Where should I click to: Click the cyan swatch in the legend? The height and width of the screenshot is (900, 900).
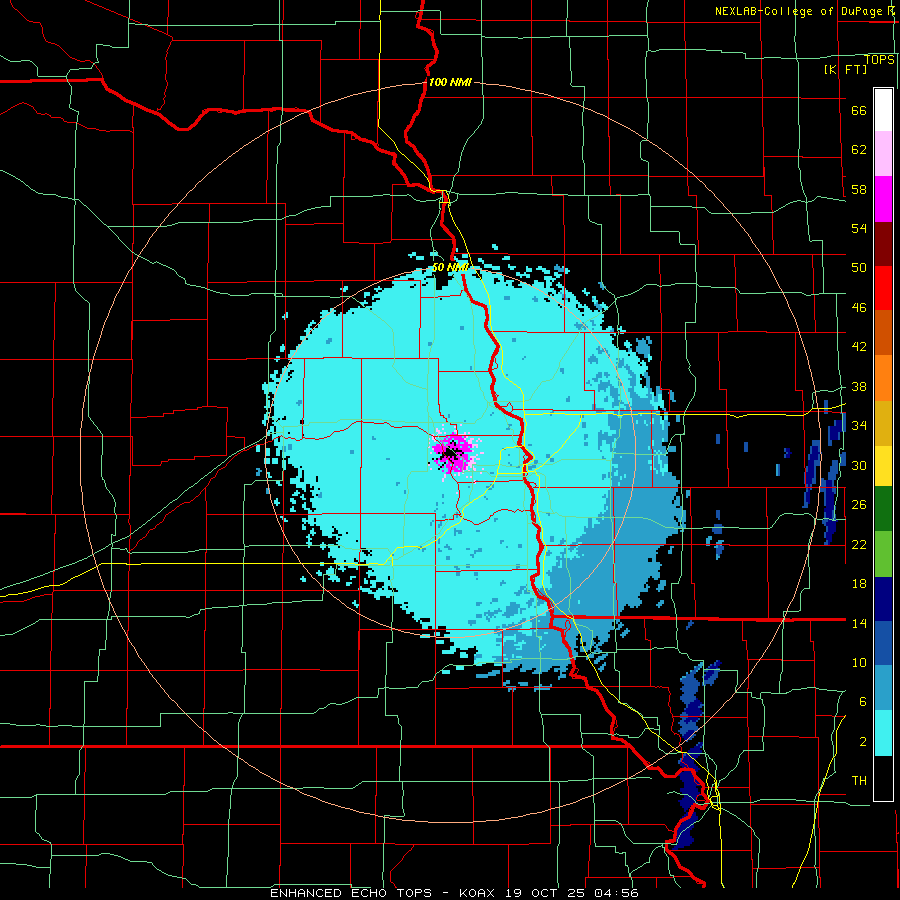pyautogui.click(x=883, y=733)
